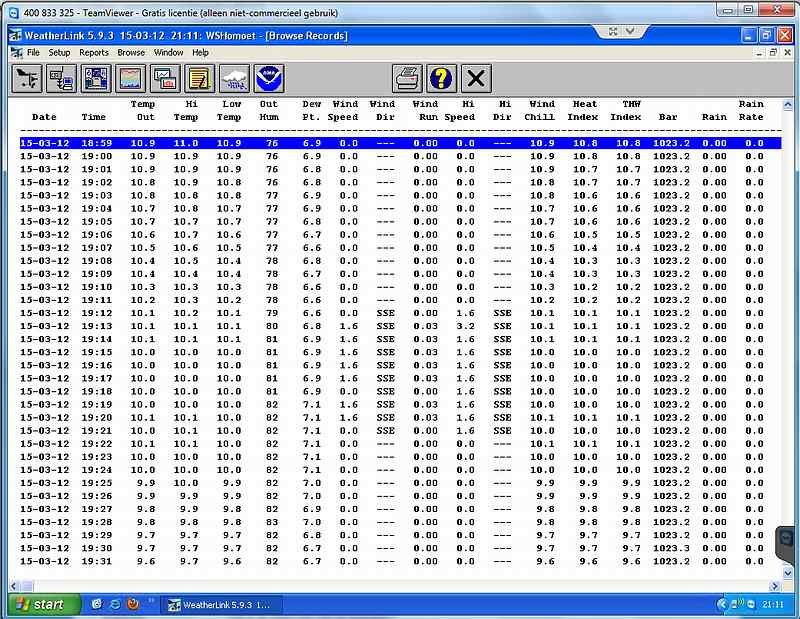The image size is (800, 619).
Task: Click the Bar value 1023.3 at 19:30
Action: click(671, 549)
